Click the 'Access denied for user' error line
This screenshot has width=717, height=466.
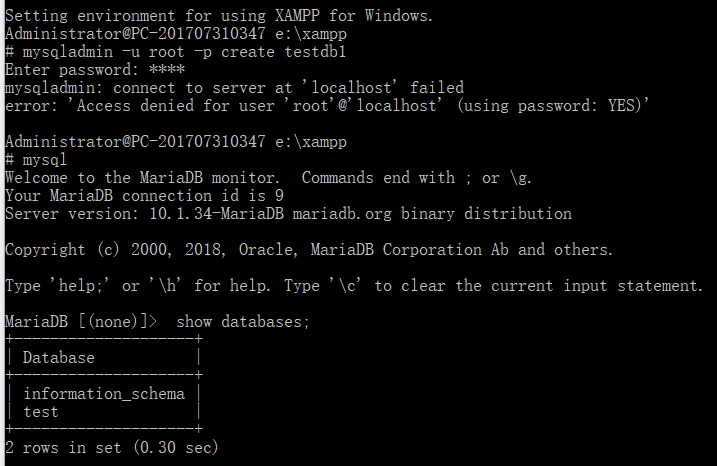point(326,106)
